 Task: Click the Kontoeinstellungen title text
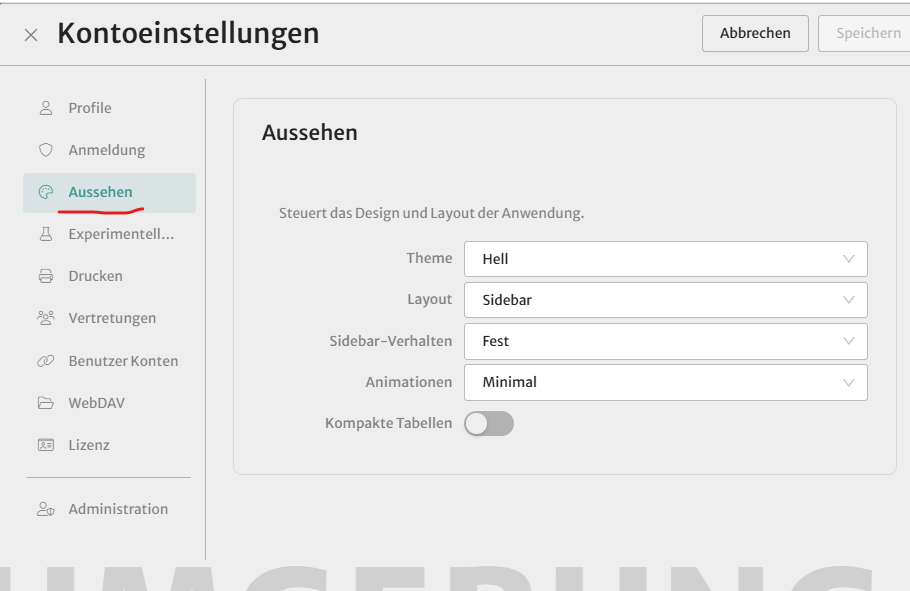pos(188,33)
